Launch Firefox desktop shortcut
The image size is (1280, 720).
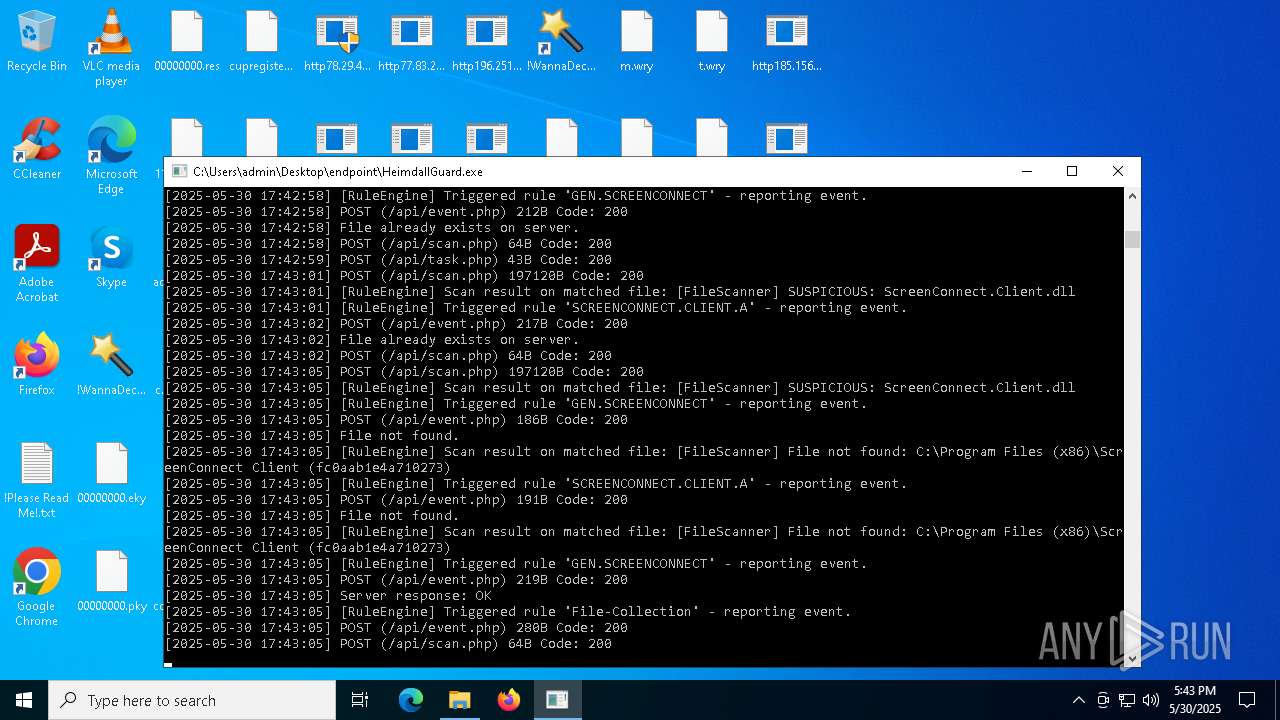[x=37, y=365]
